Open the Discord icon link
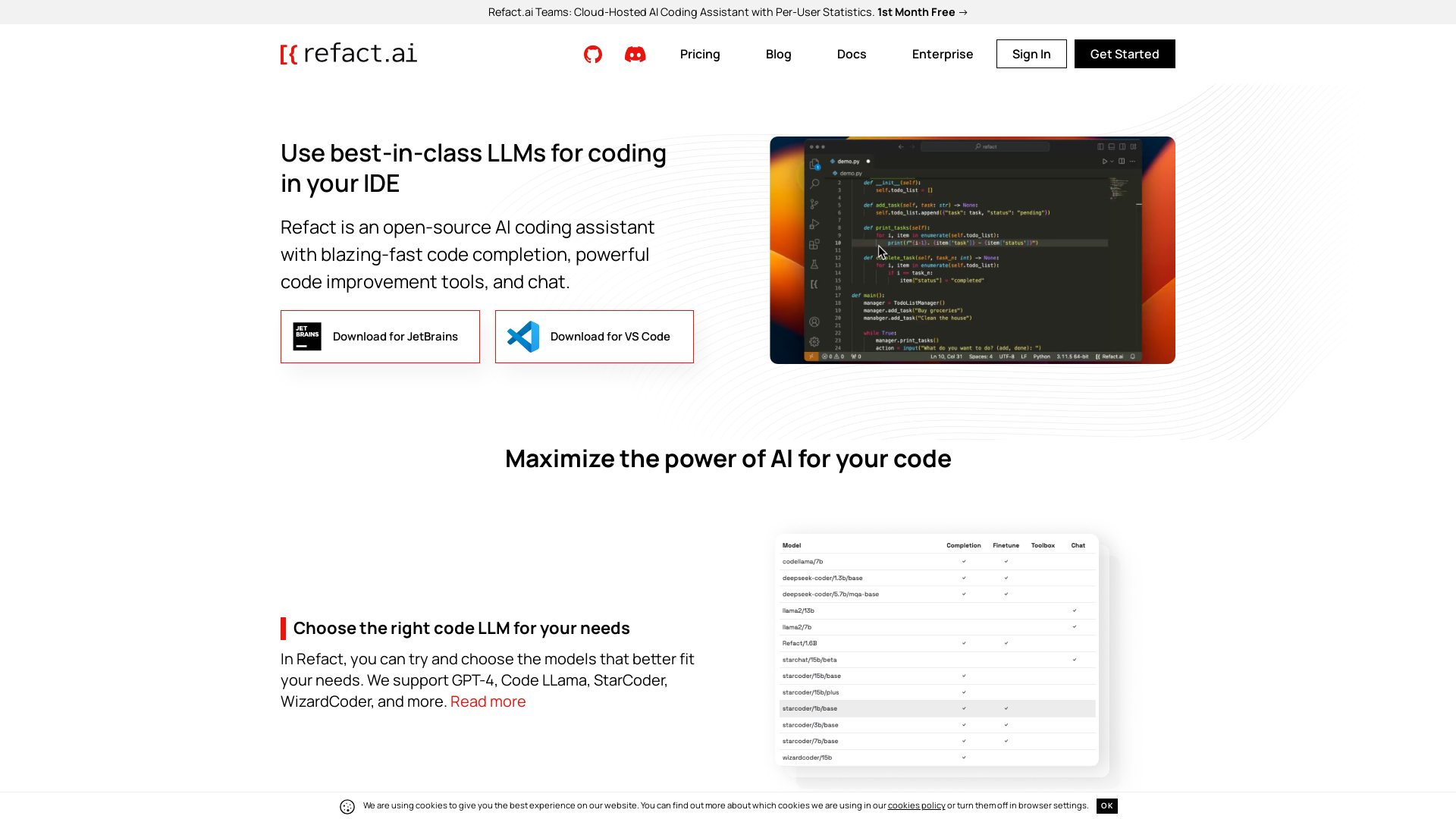 (635, 54)
